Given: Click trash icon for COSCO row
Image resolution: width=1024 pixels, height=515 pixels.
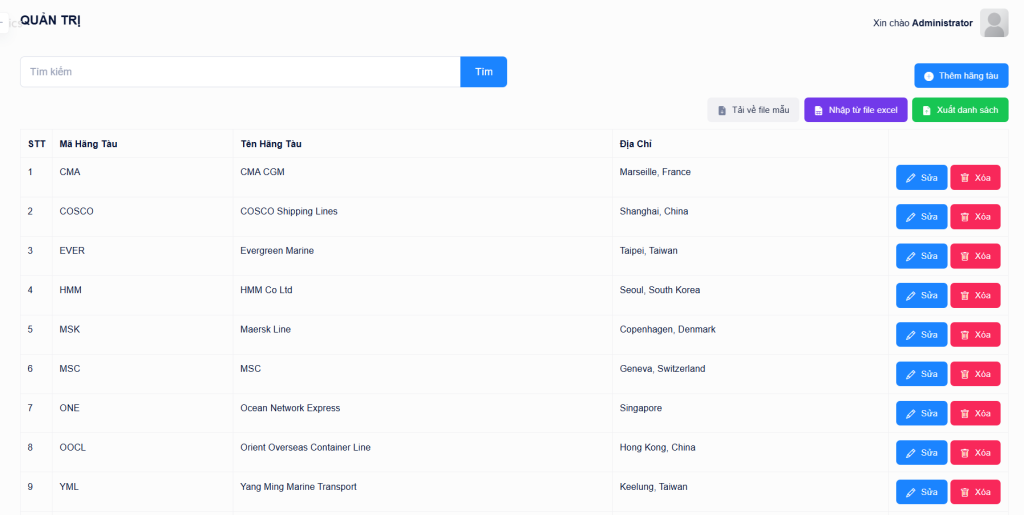Looking at the screenshot, I should [x=965, y=217].
